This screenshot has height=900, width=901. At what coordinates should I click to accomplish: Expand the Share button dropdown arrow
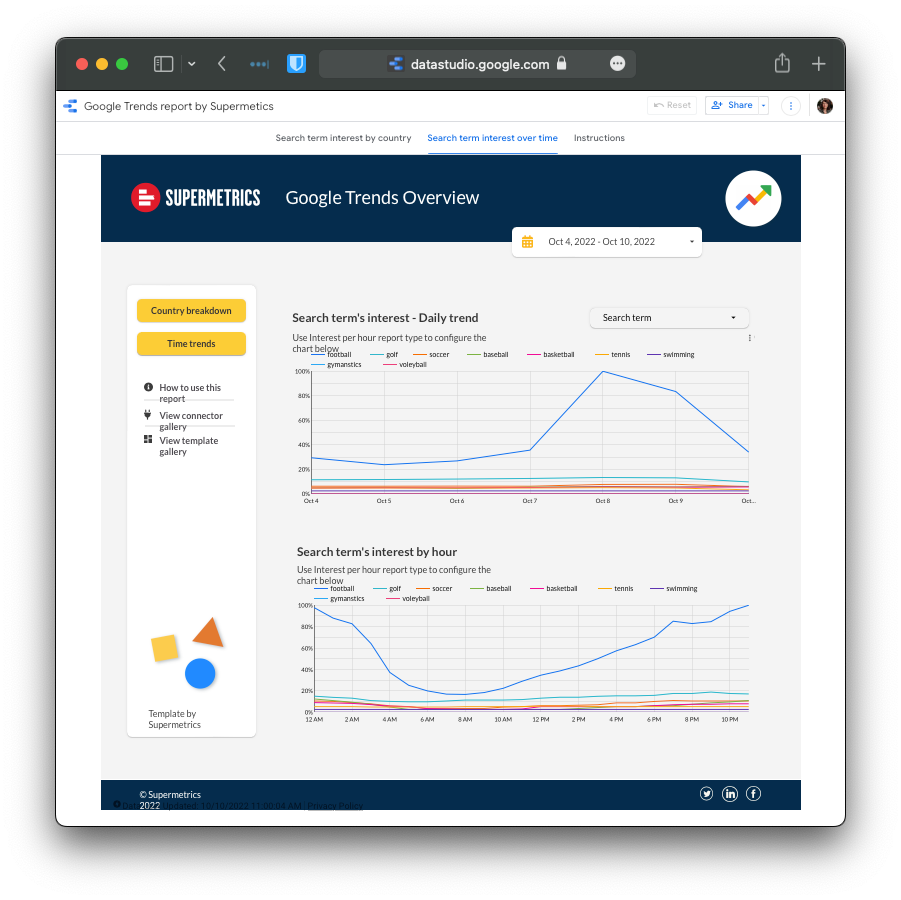[x=764, y=106]
